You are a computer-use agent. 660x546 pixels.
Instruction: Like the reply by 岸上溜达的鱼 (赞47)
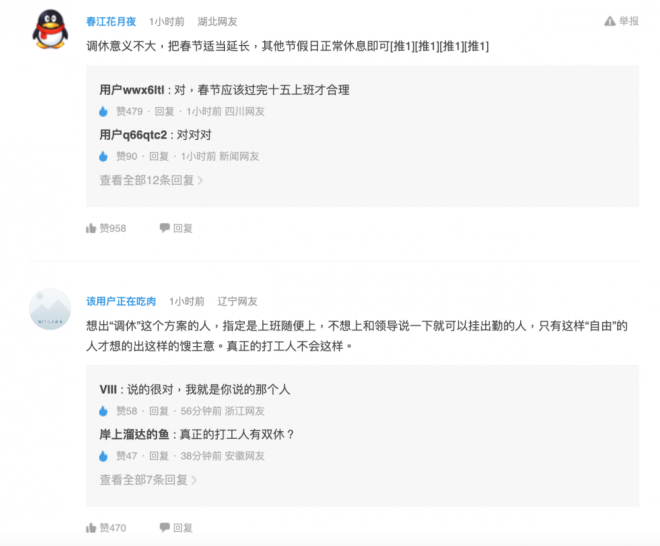[x=103, y=456]
